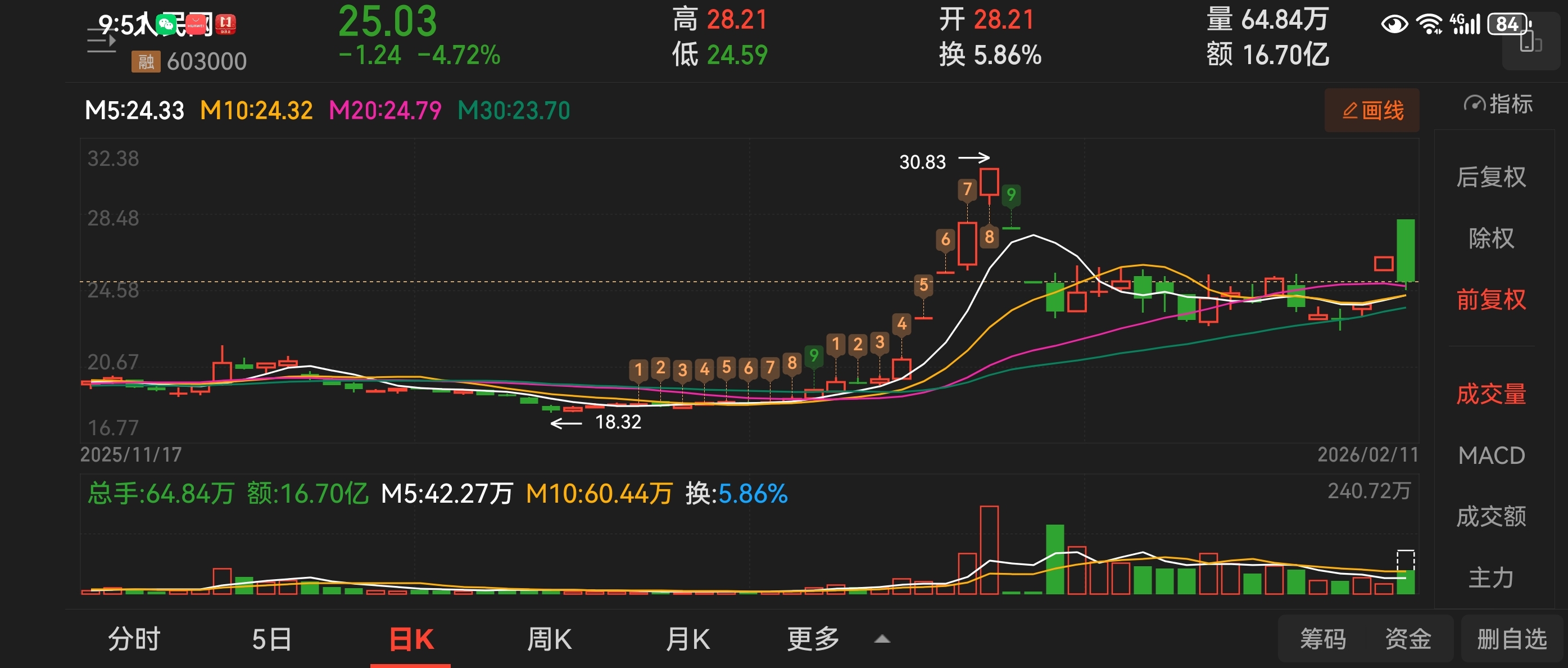
Task: Switch to the 周K weekly tab
Action: pos(549,639)
